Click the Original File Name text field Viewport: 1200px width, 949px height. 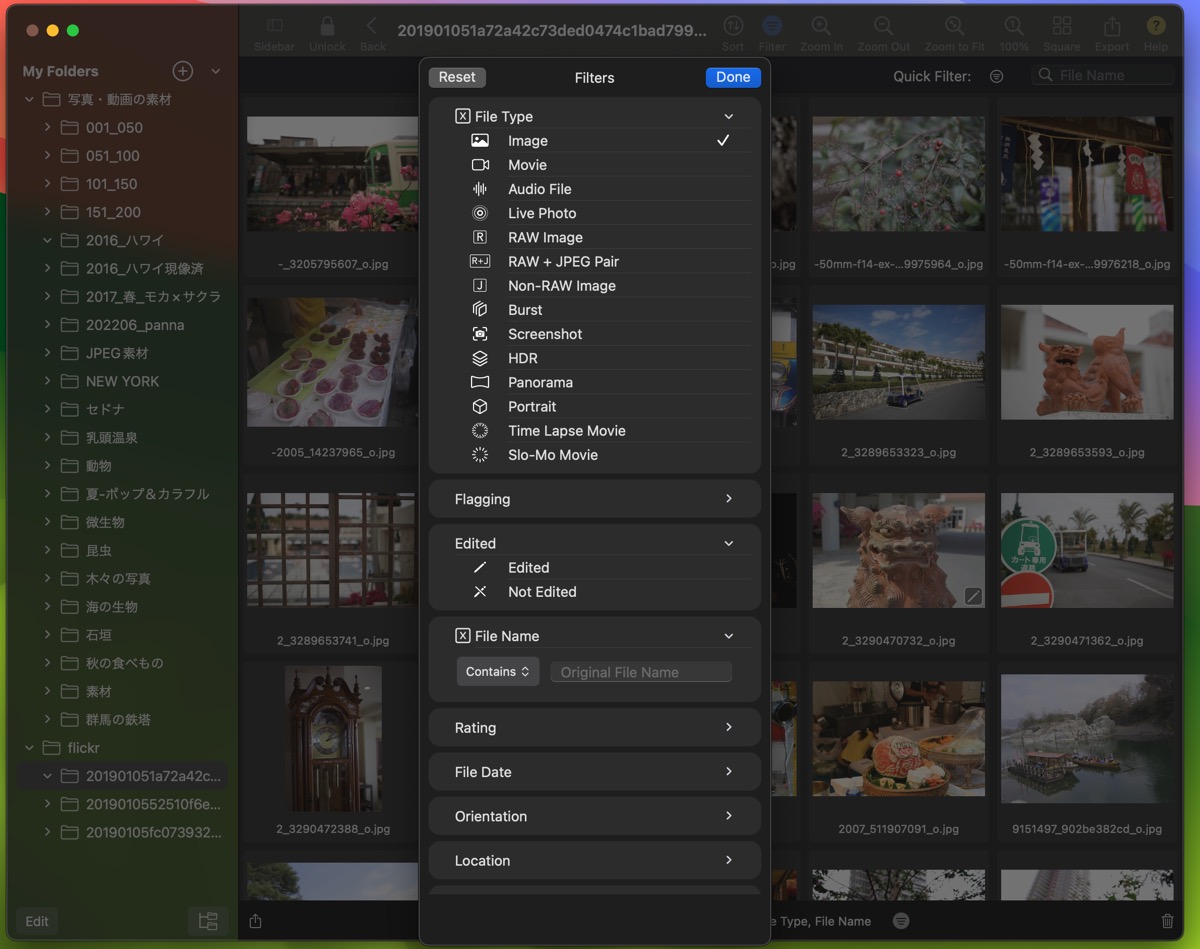tap(641, 672)
